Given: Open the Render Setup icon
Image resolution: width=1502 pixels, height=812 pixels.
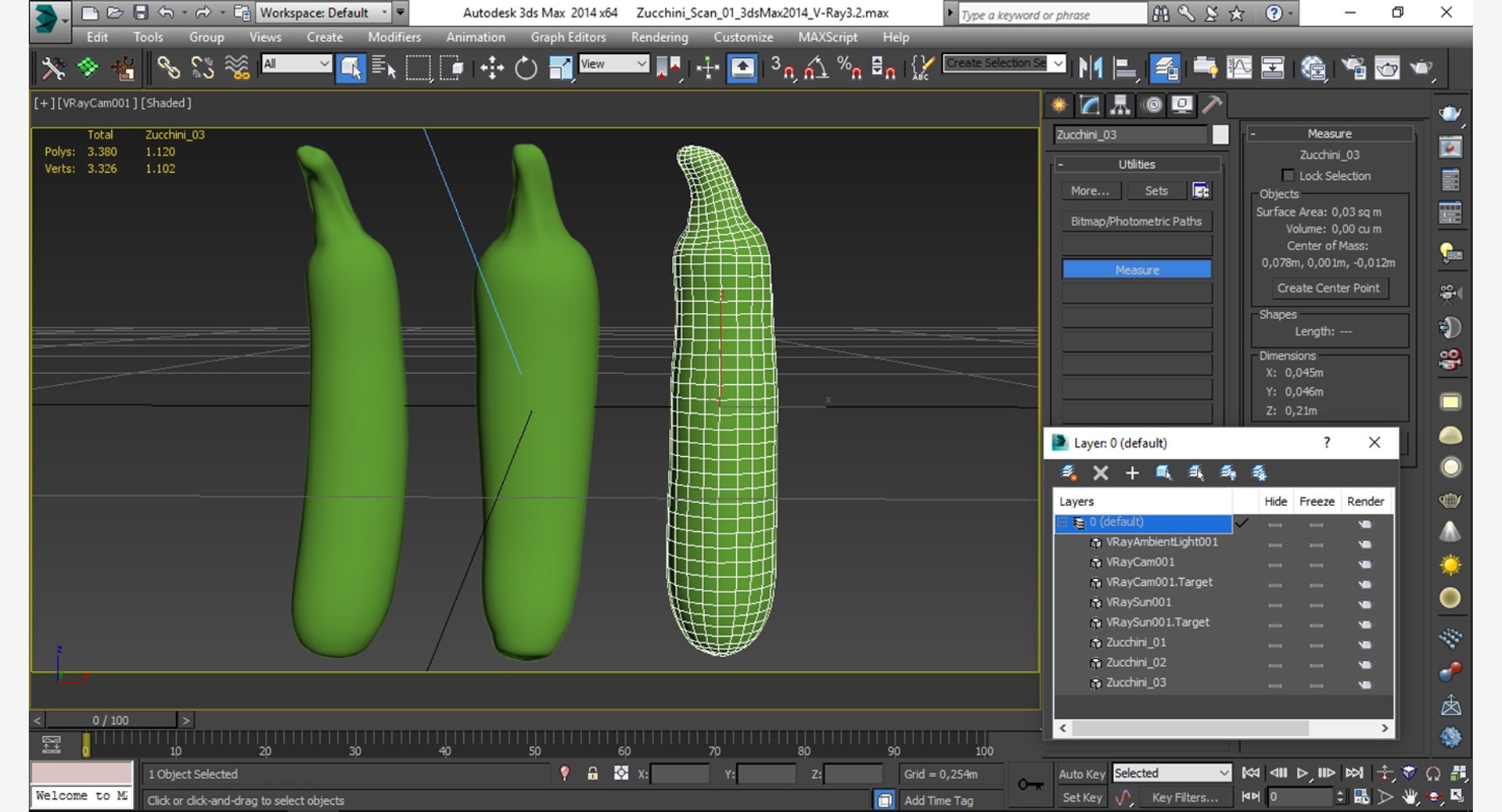Looking at the screenshot, I should [1354, 68].
